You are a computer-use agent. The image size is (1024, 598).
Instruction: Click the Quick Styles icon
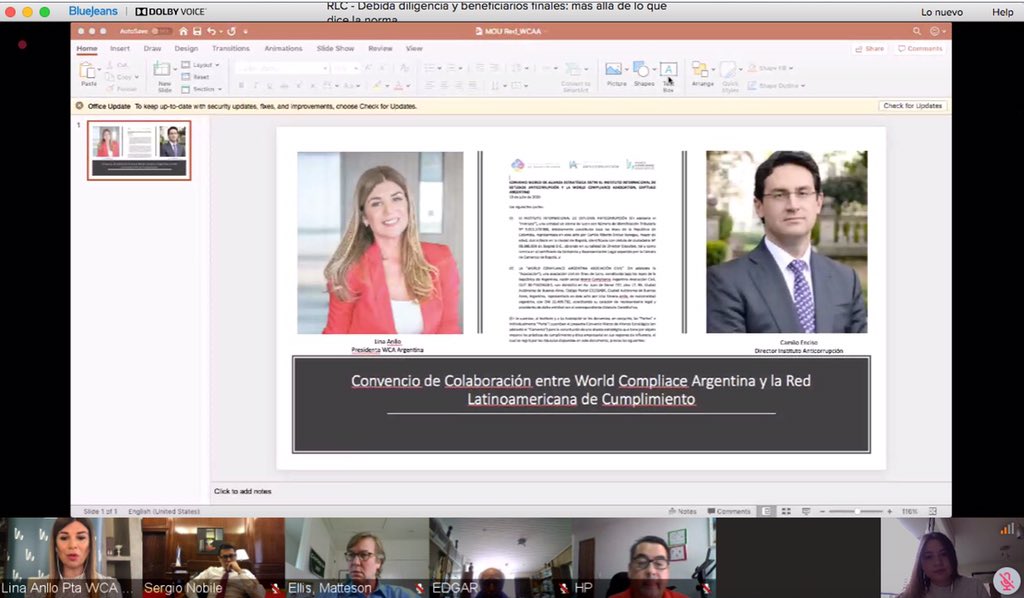729,69
